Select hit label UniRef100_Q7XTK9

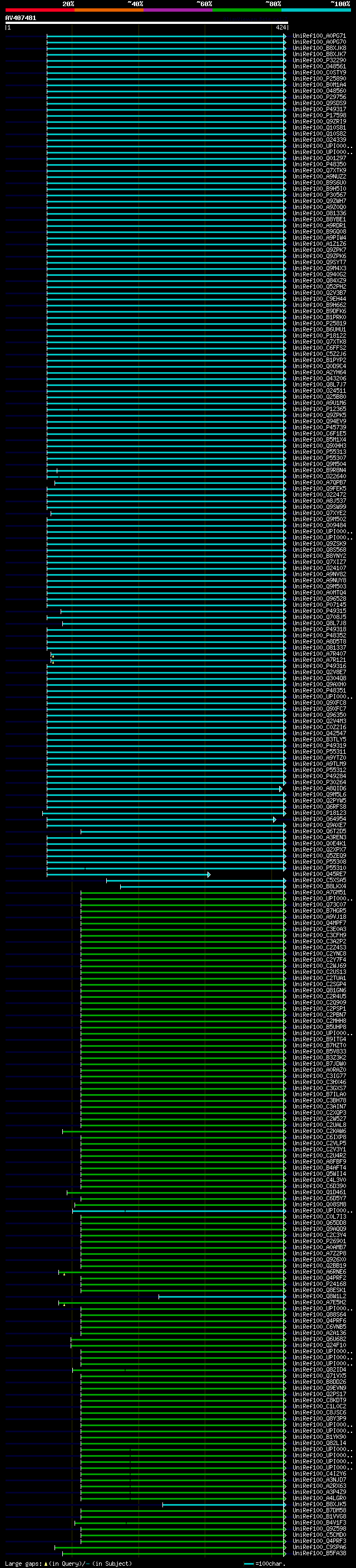(319, 170)
